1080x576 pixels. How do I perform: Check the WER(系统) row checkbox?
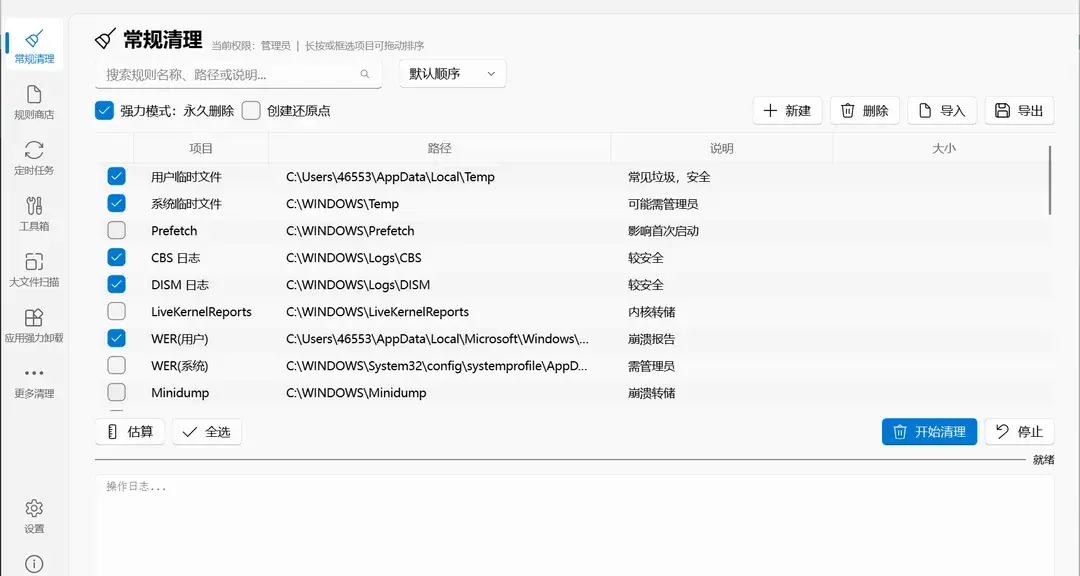click(x=116, y=365)
